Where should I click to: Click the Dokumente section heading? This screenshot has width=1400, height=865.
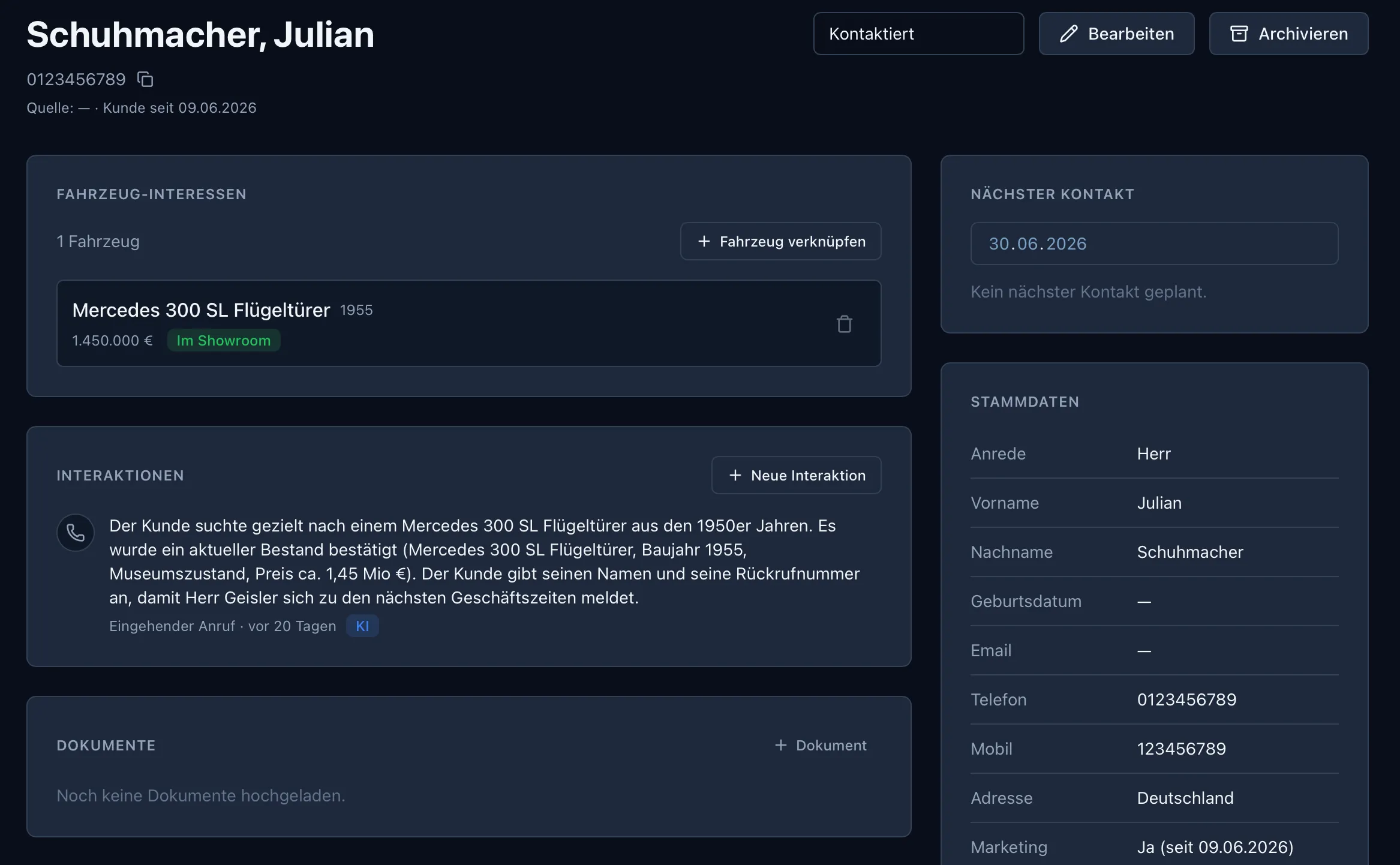(x=106, y=745)
